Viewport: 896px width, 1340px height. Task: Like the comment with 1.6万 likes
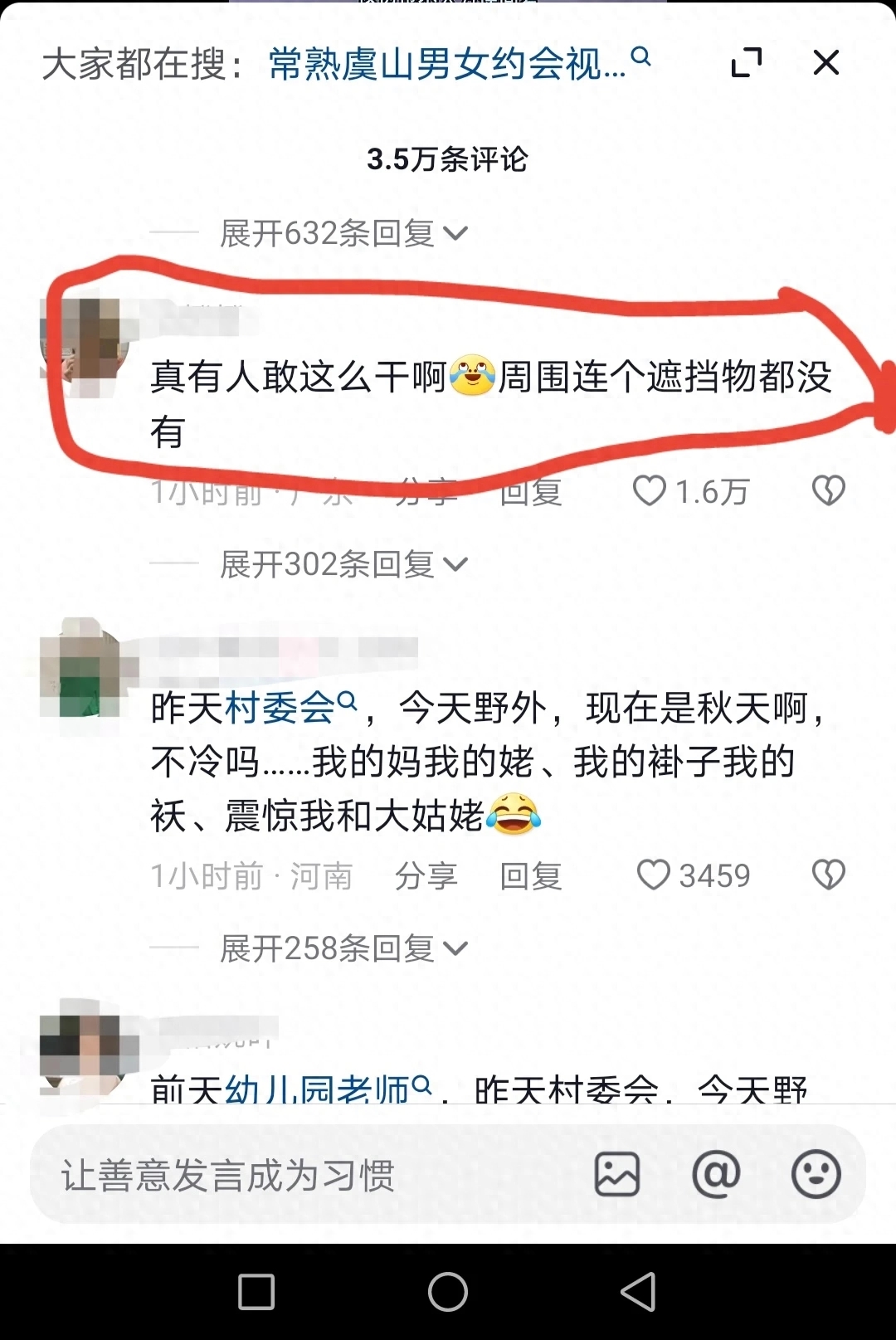tap(650, 491)
